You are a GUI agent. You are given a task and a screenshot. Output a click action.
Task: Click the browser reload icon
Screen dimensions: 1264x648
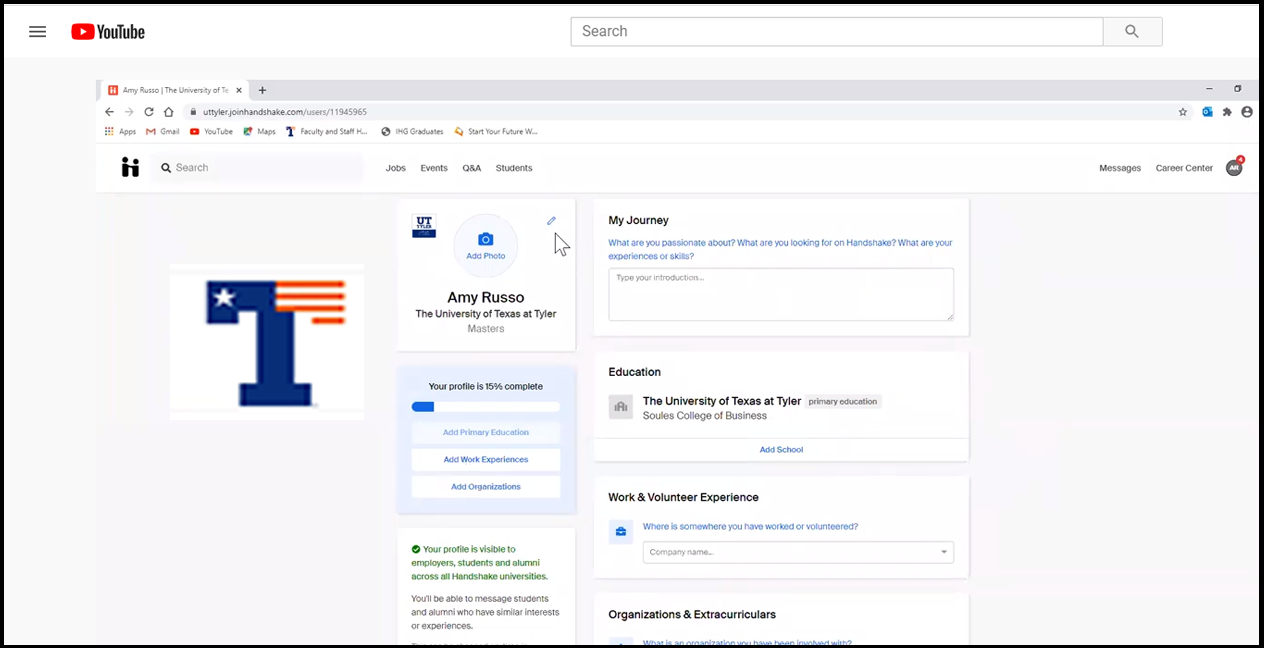pos(149,112)
